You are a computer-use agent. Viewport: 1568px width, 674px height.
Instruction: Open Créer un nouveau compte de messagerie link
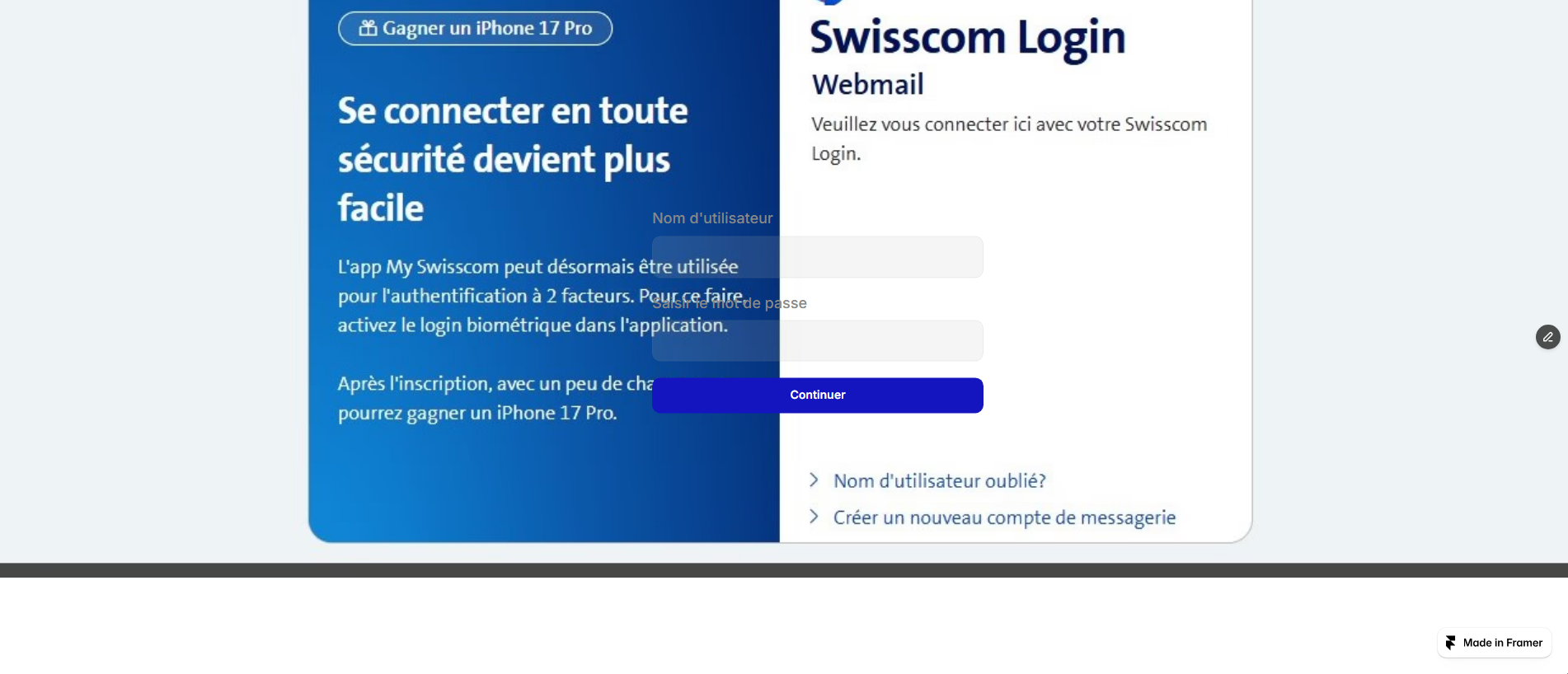[x=1004, y=517]
